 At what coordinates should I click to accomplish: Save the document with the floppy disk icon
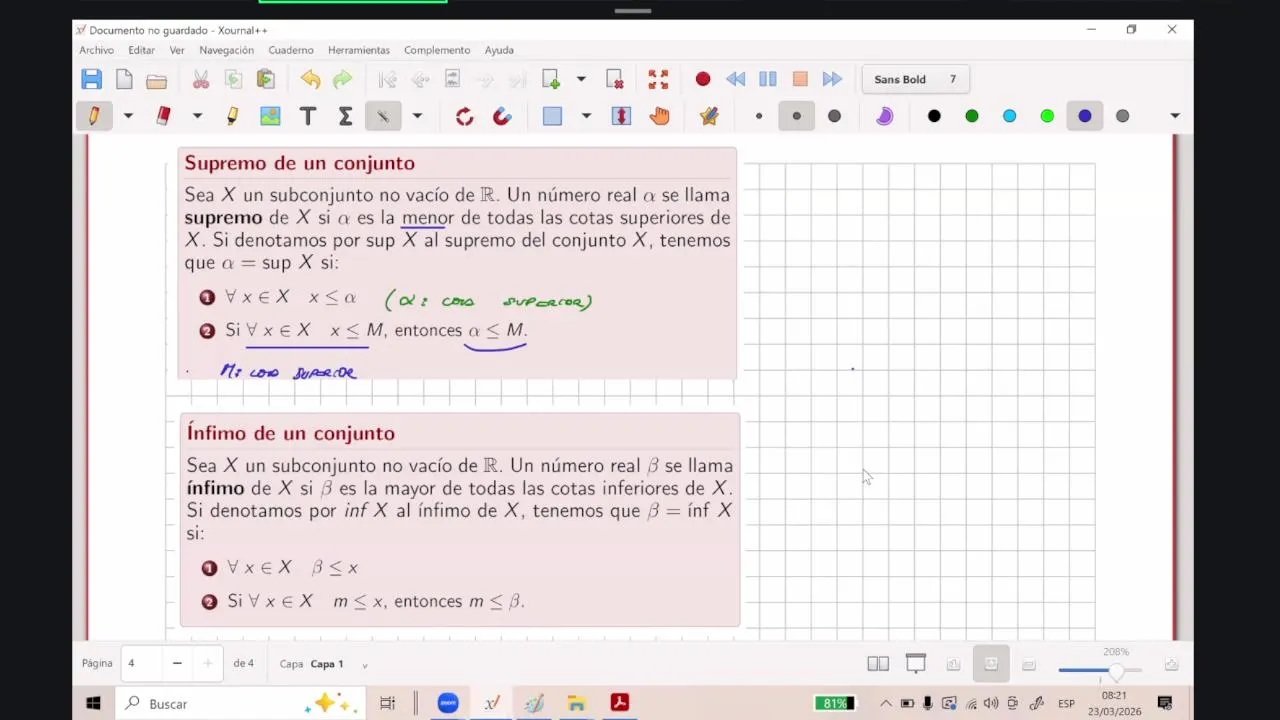pos(92,79)
